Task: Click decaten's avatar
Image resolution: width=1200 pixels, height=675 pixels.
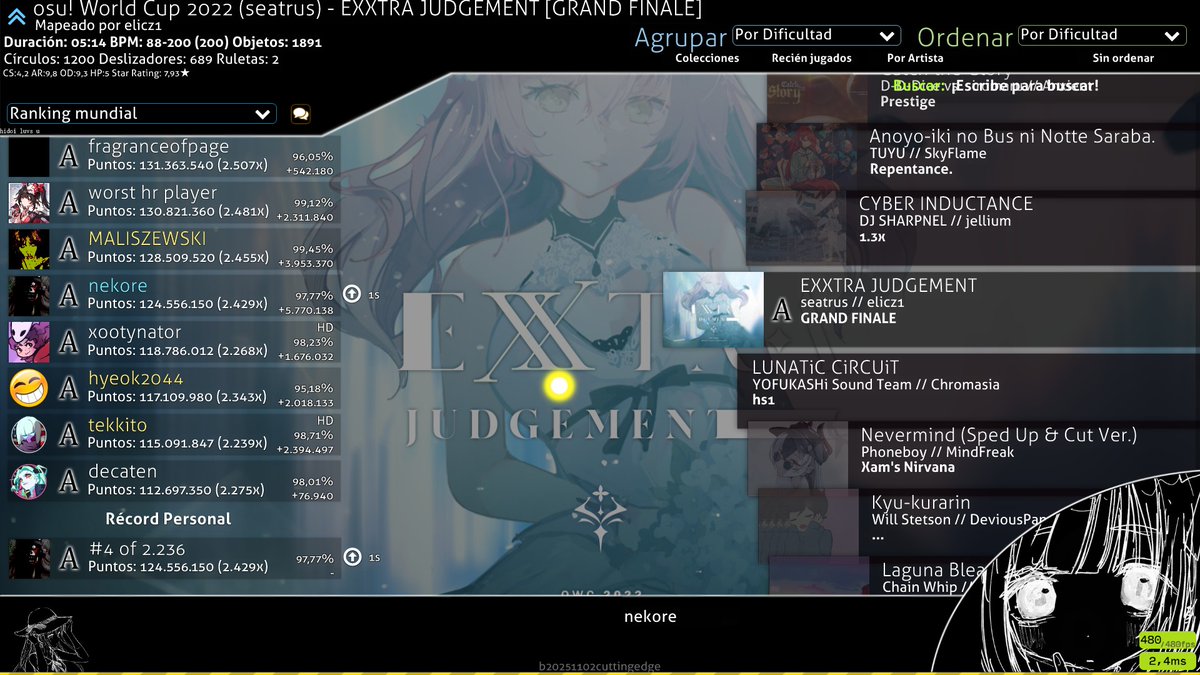Action: coord(29,481)
